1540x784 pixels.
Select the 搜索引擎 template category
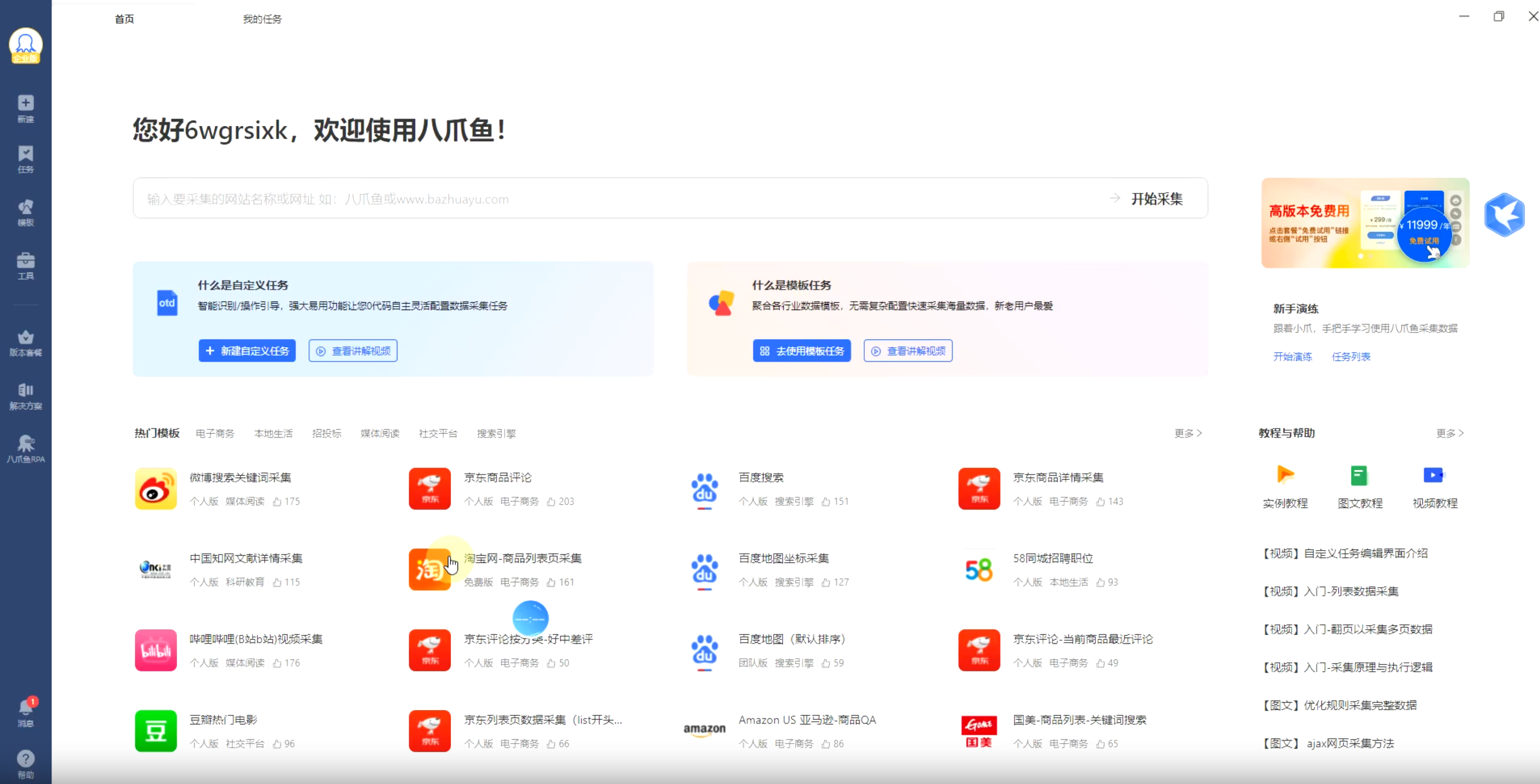pyautogui.click(x=496, y=433)
